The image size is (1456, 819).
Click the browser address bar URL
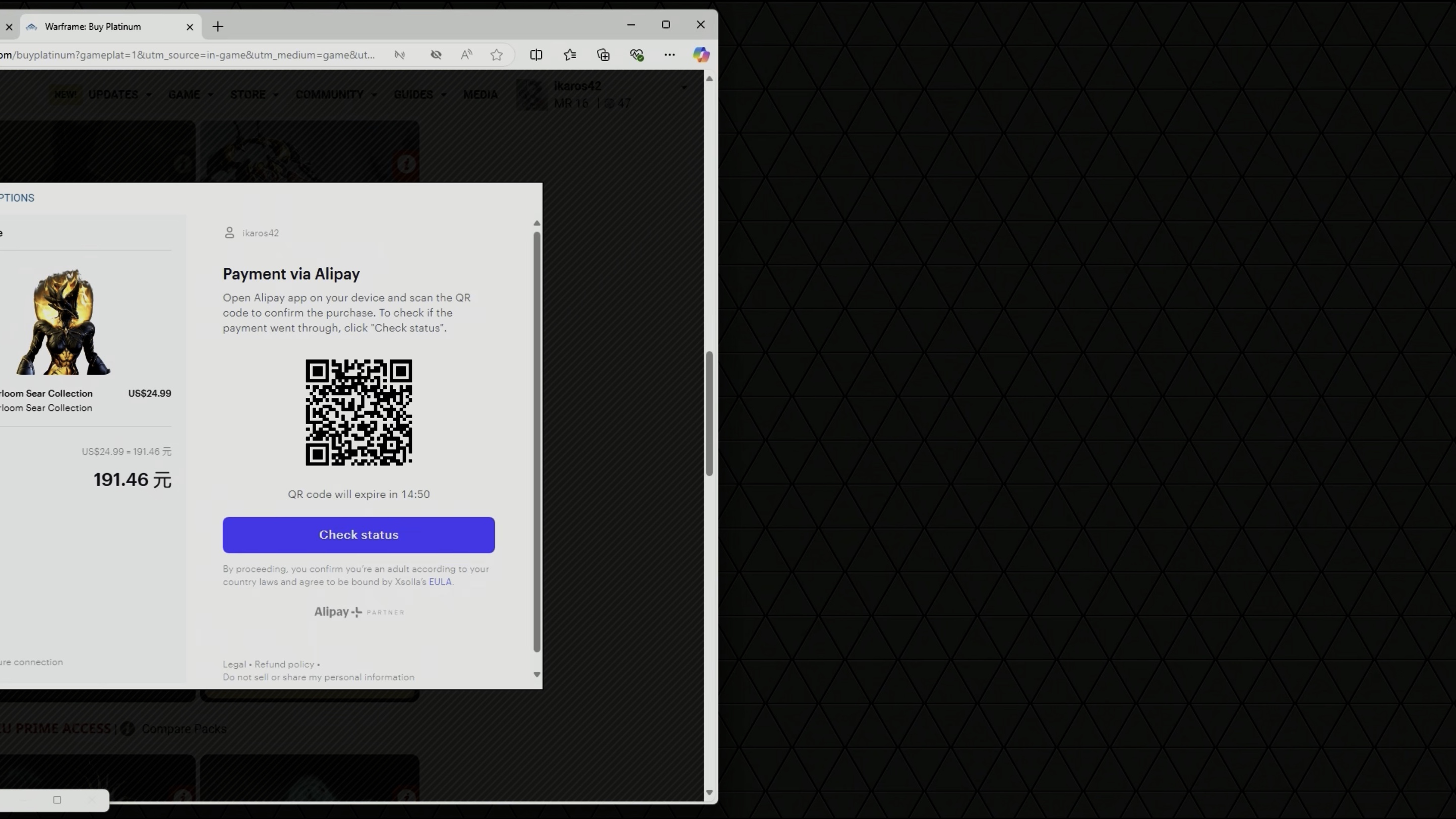pyautogui.click(x=188, y=55)
